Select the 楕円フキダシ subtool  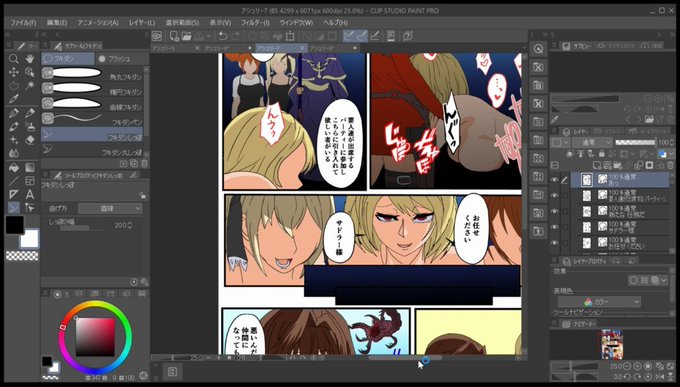[92, 89]
